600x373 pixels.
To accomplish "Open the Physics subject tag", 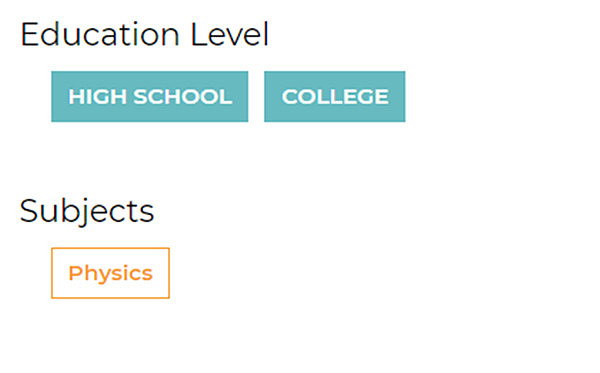I will pos(111,273).
